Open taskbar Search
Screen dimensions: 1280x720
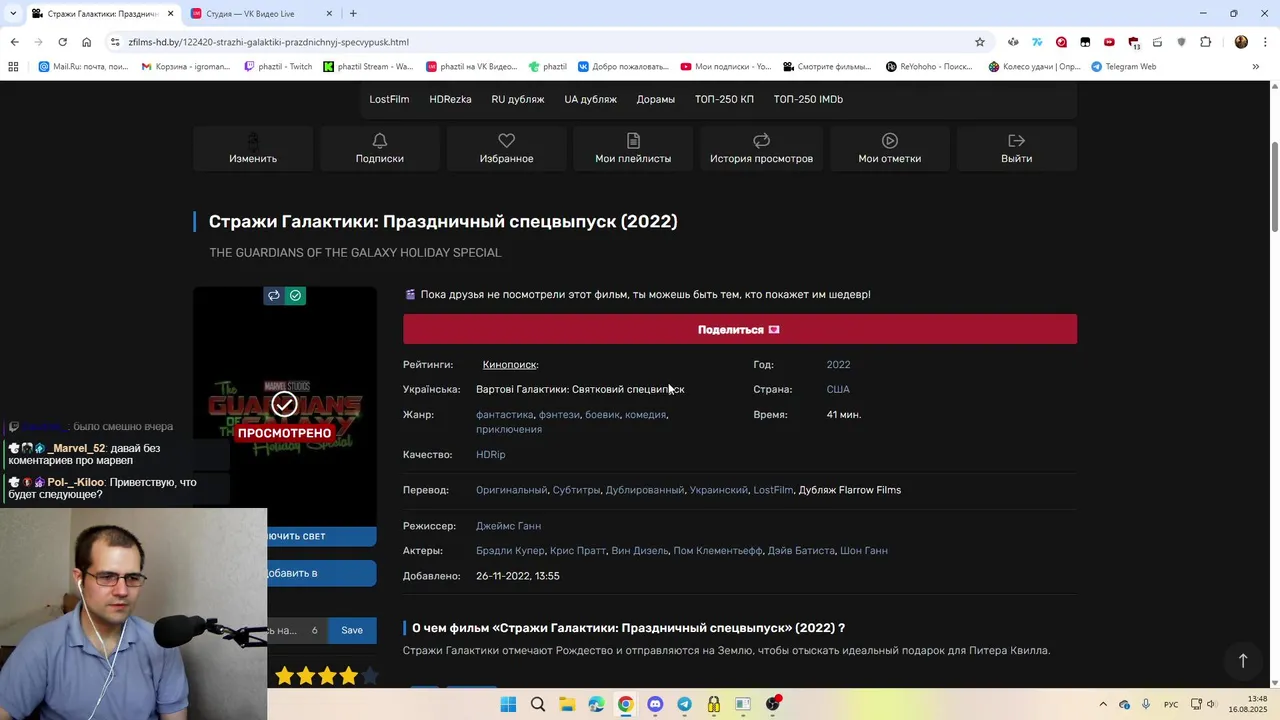point(538,704)
